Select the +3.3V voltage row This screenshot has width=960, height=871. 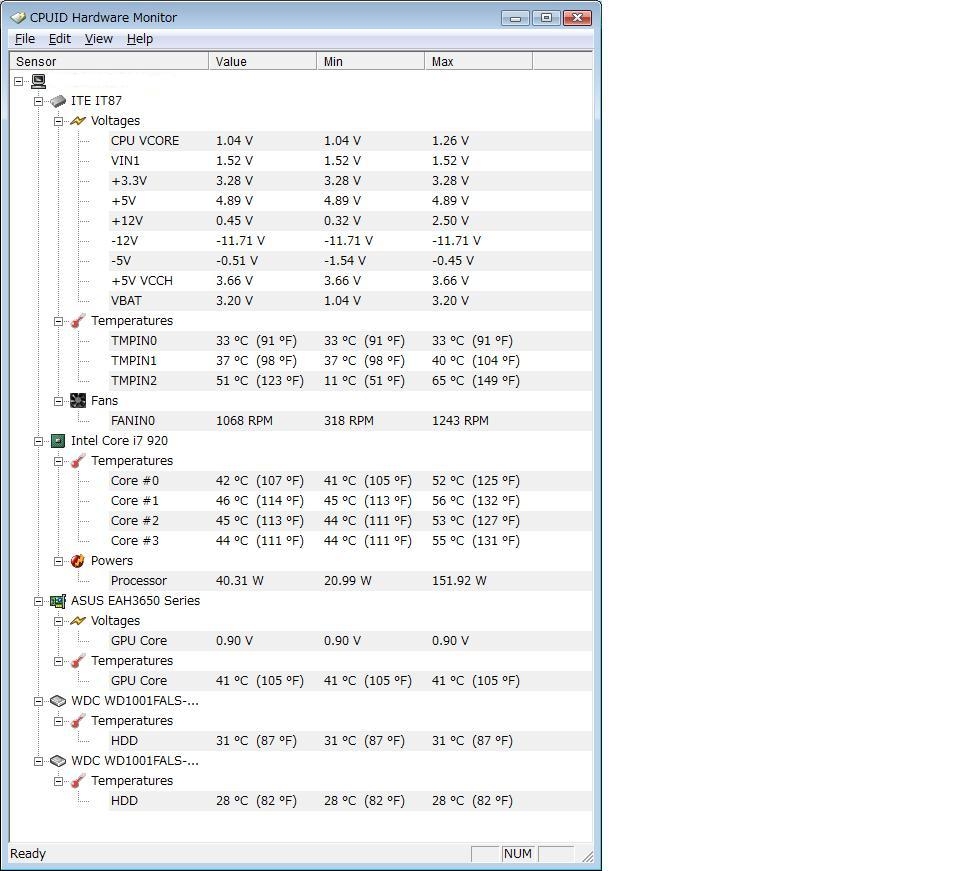(x=350, y=181)
